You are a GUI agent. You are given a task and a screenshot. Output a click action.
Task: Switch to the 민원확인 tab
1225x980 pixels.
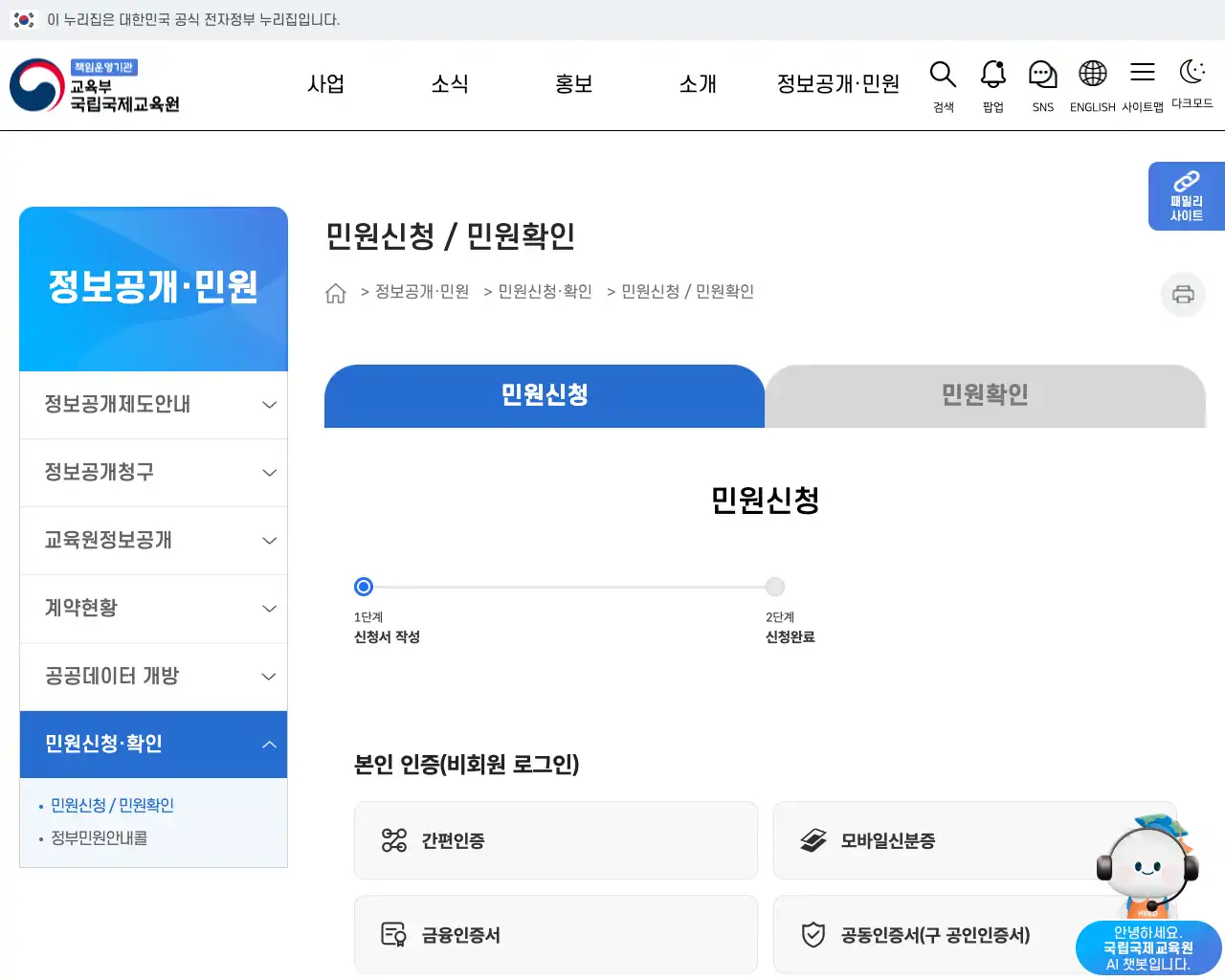pyautogui.click(x=985, y=395)
